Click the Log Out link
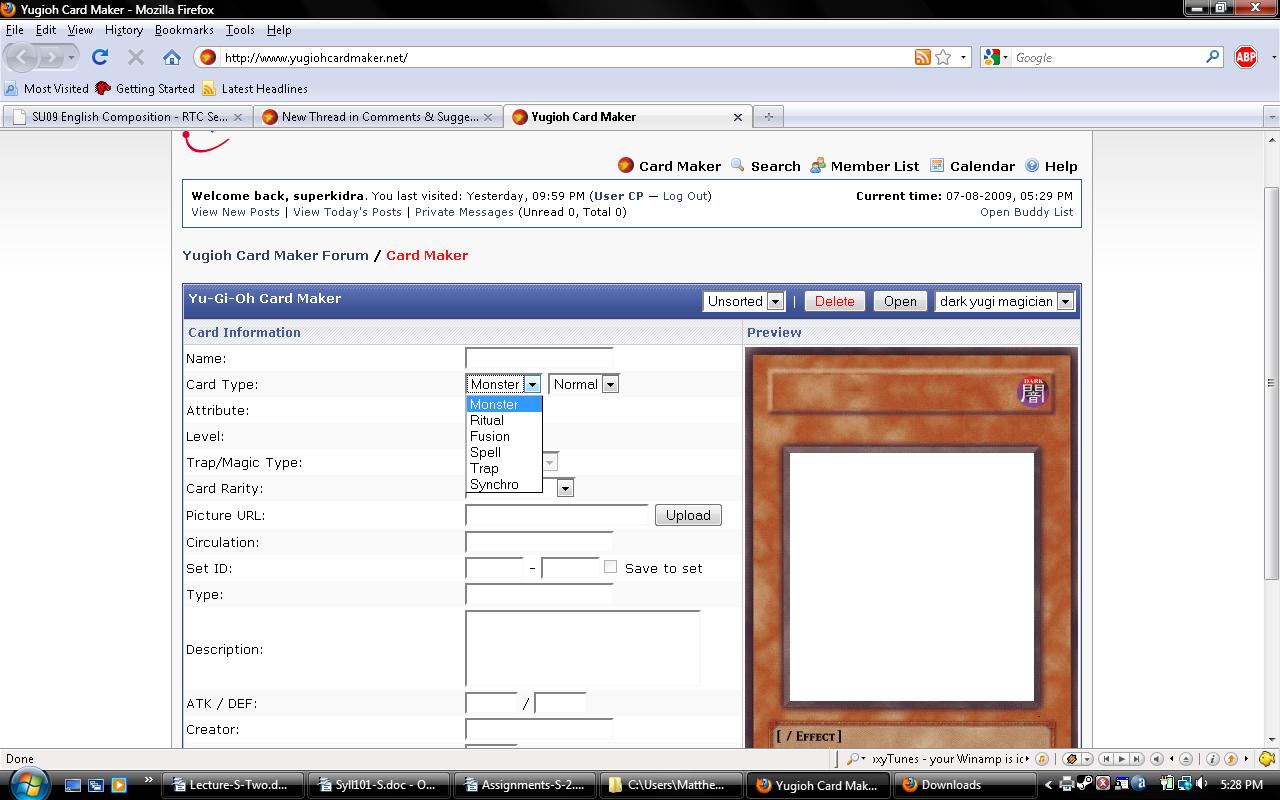Viewport: 1280px width, 800px height. click(685, 196)
